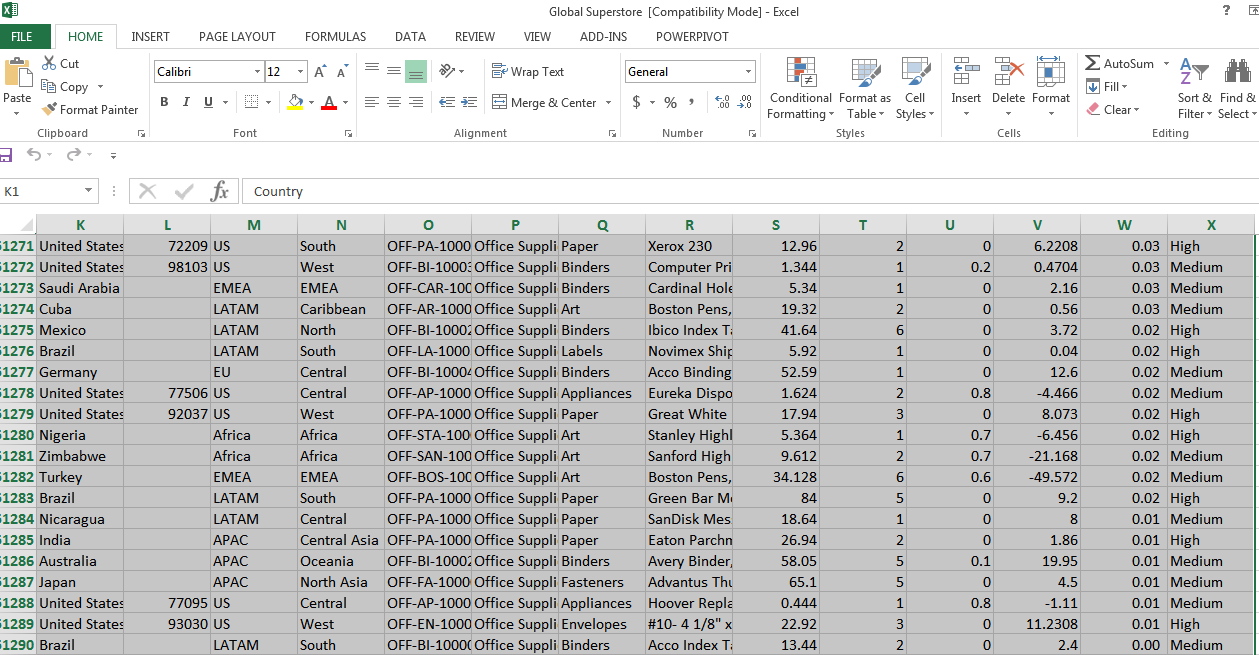Open the font size 12 dropdown
1259x655 pixels.
pyautogui.click(x=301, y=72)
